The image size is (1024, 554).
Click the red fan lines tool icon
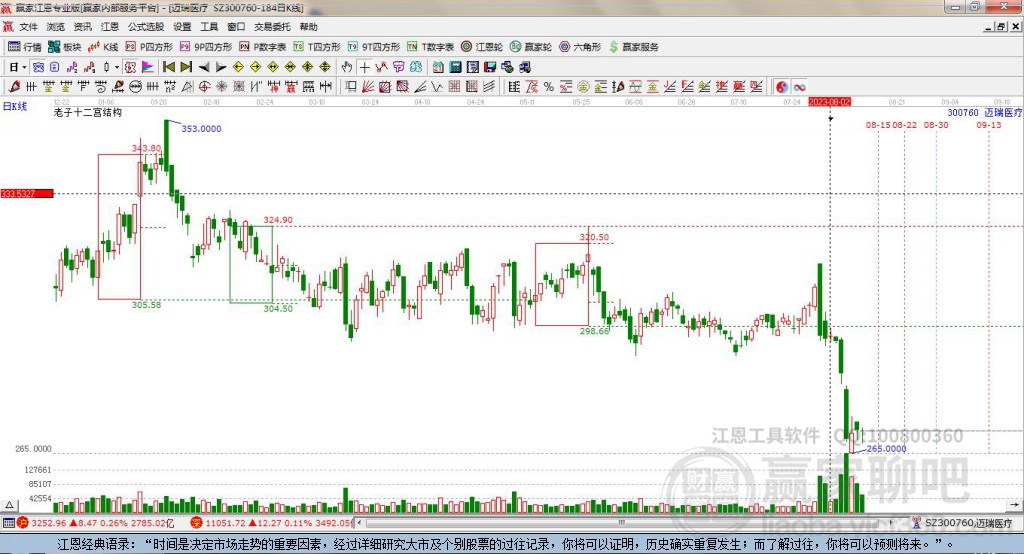tap(367, 87)
